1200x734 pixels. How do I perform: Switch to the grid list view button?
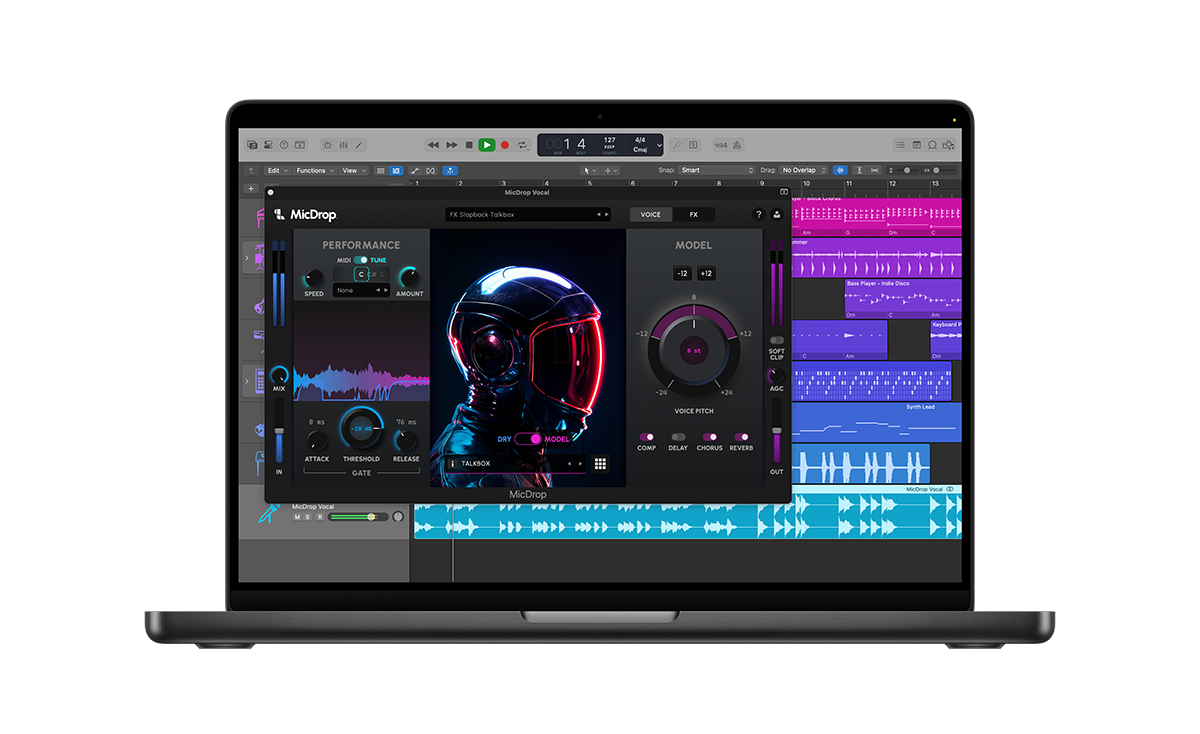click(380, 170)
